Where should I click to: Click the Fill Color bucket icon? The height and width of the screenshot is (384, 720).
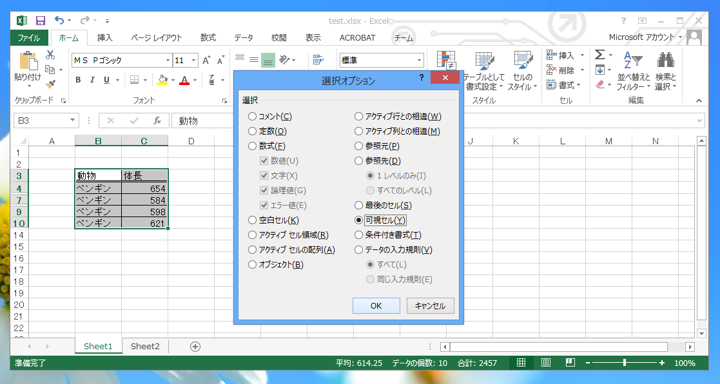click(163, 80)
